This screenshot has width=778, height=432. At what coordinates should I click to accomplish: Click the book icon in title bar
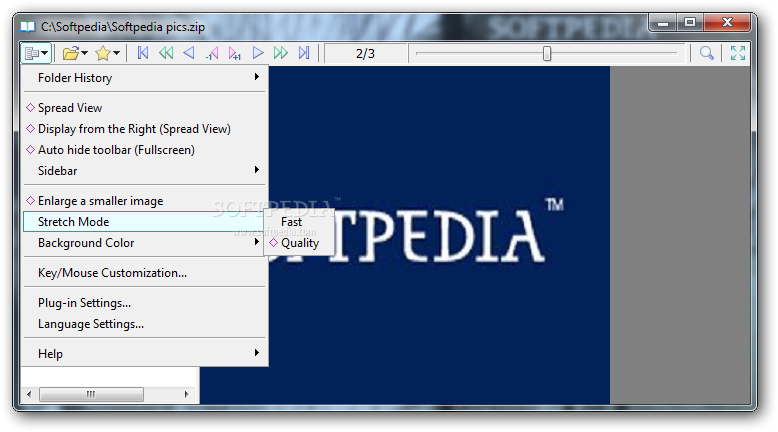point(28,26)
